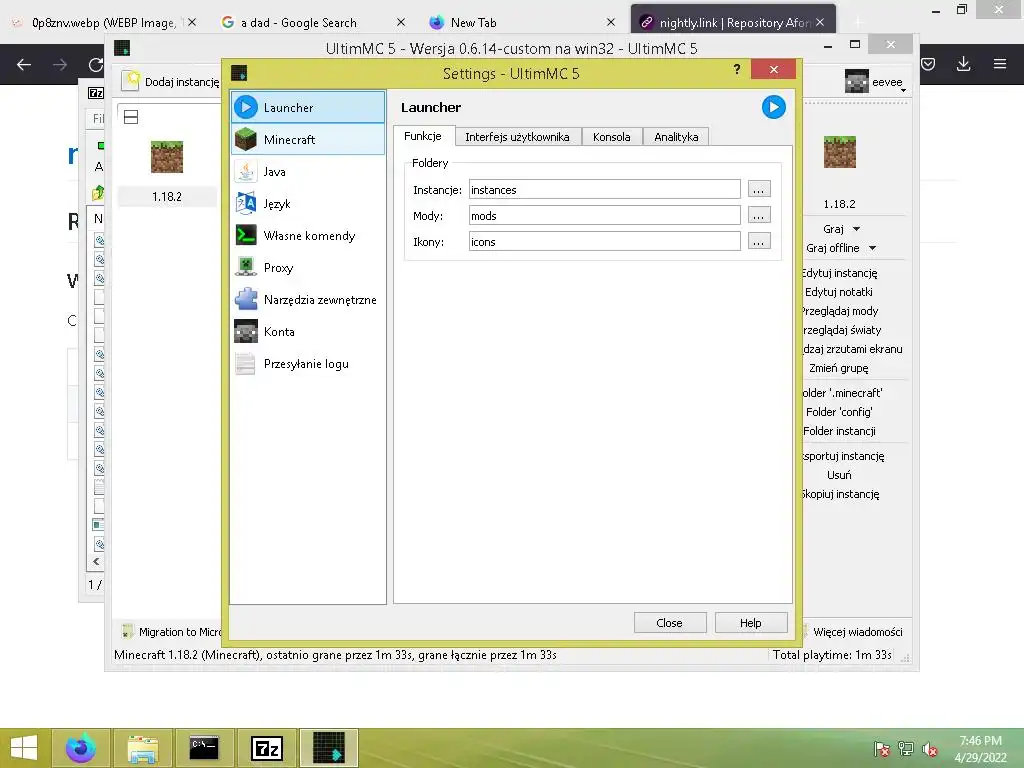Image resolution: width=1024 pixels, height=768 pixels.
Task: Click the network tray icon
Action: [x=906, y=749]
